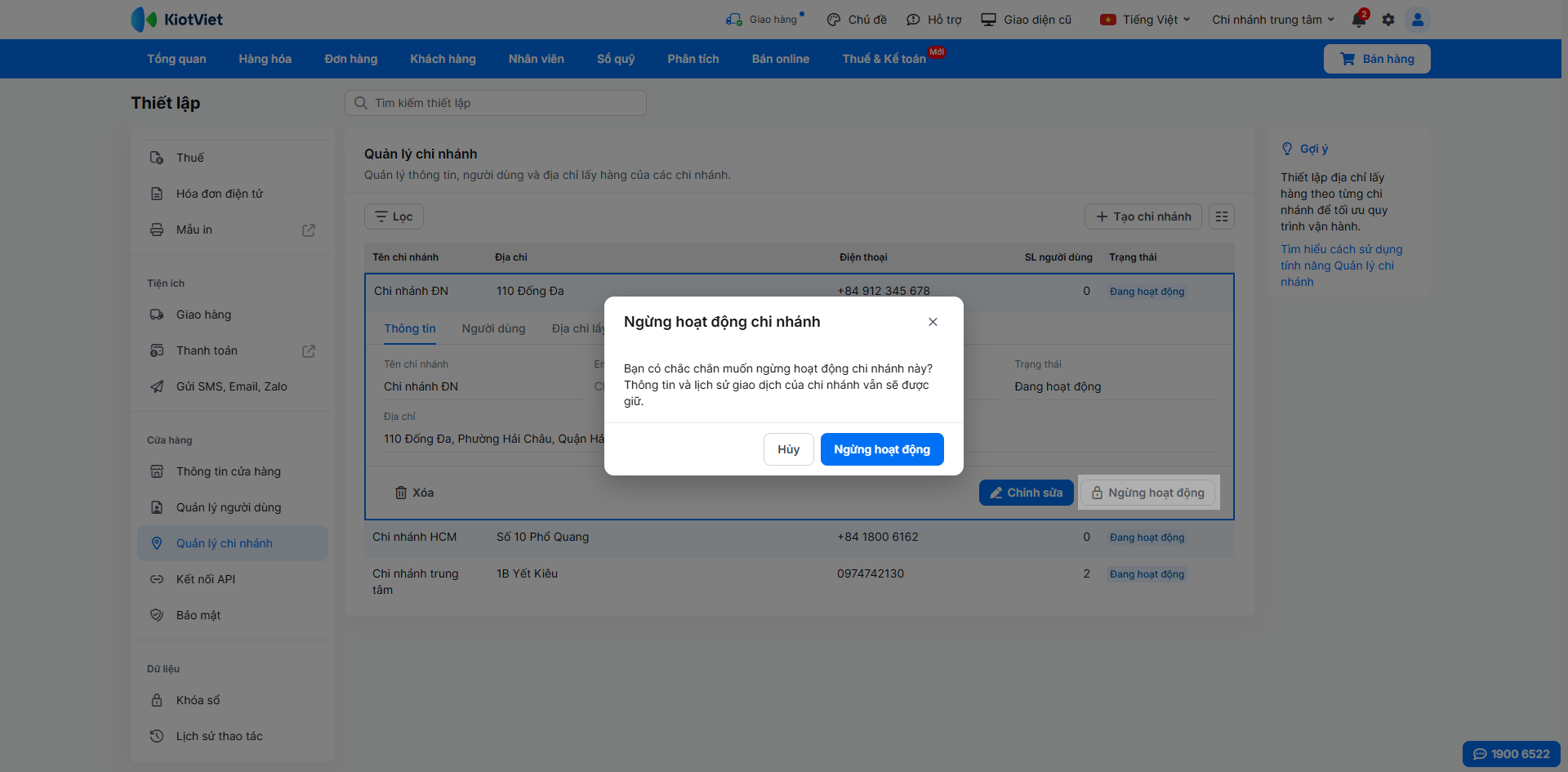This screenshot has height=772, width=1568.
Task: Open Tiếng Việt language dropdown
Action: coord(1145,20)
